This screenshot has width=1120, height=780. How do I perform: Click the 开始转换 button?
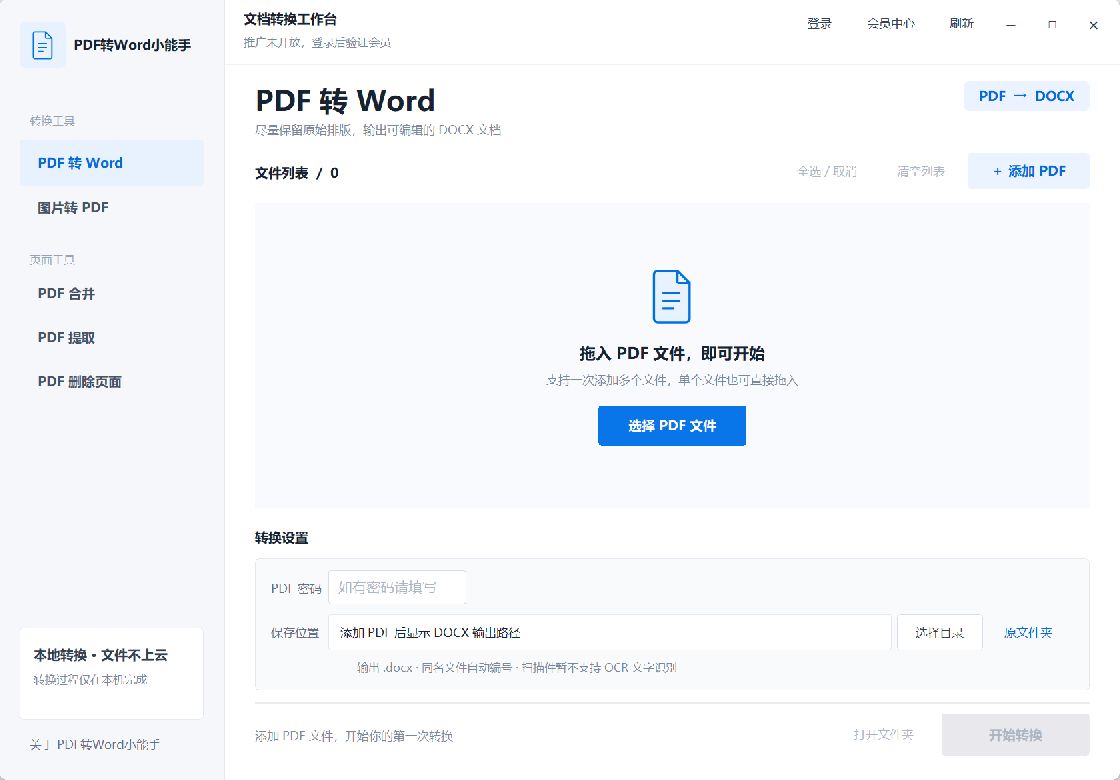(1015, 735)
